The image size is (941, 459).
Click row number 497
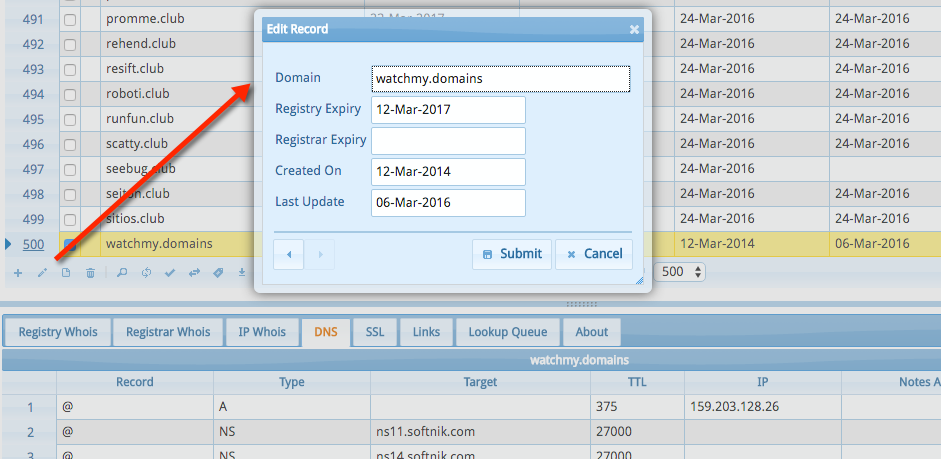pyautogui.click(x=33, y=169)
